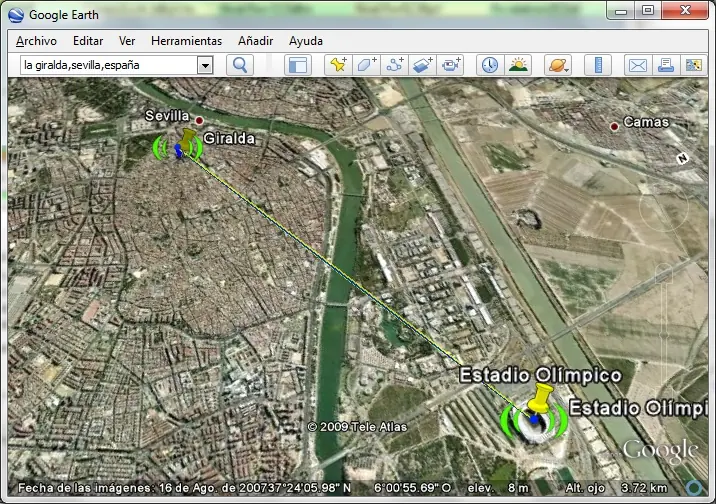Click the Camas city marker dot

click(x=614, y=126)
